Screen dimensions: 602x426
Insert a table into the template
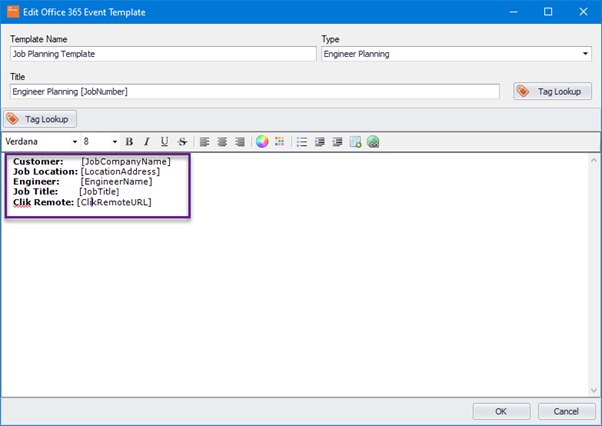pyautogui.click(x=355, y=142)
